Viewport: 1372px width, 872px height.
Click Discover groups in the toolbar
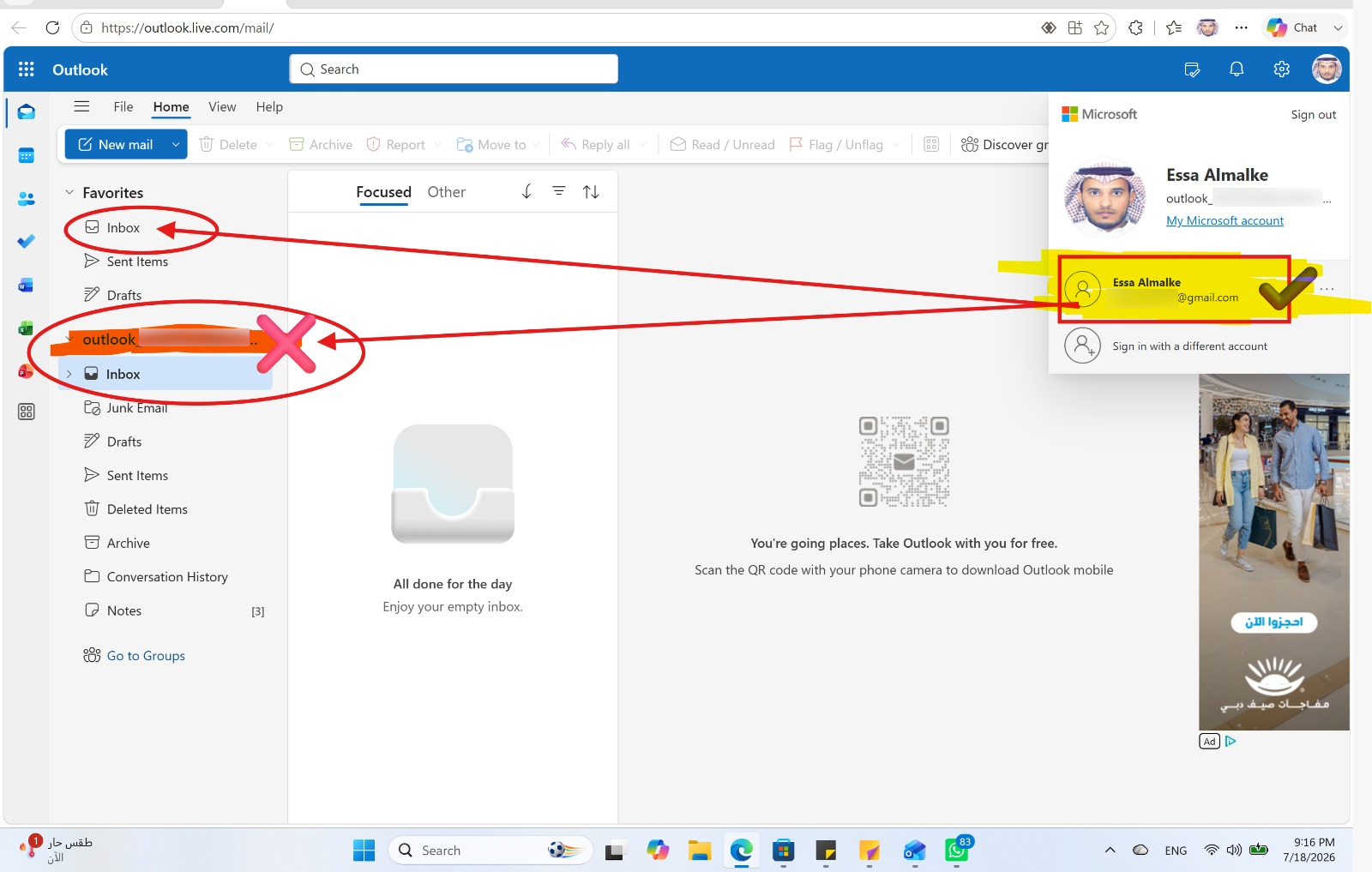click(x=1005, y=144)
